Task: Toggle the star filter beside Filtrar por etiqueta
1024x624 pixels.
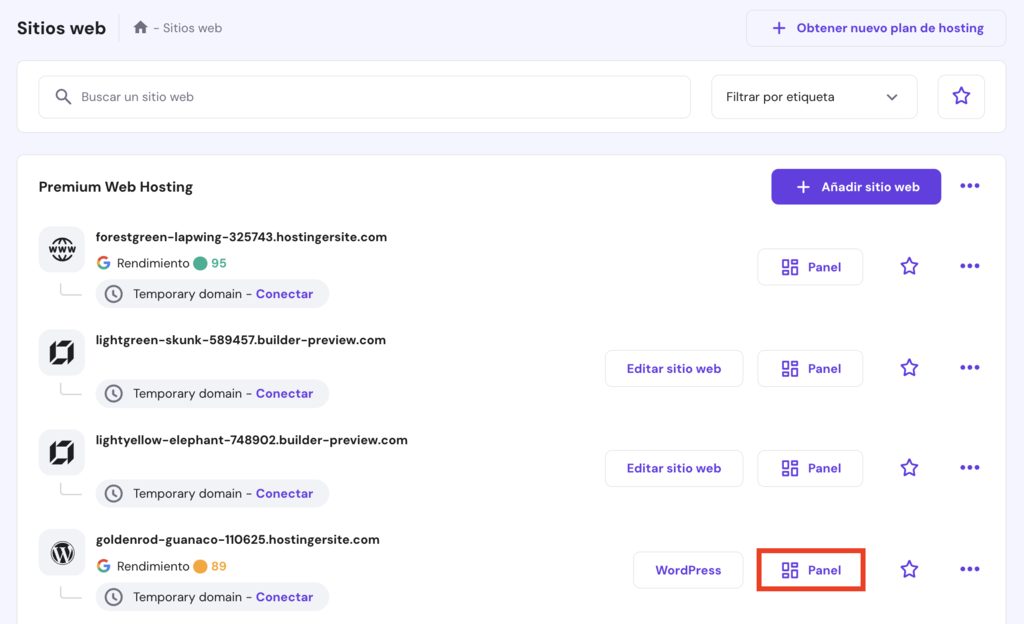Action: tap(961, 95)
